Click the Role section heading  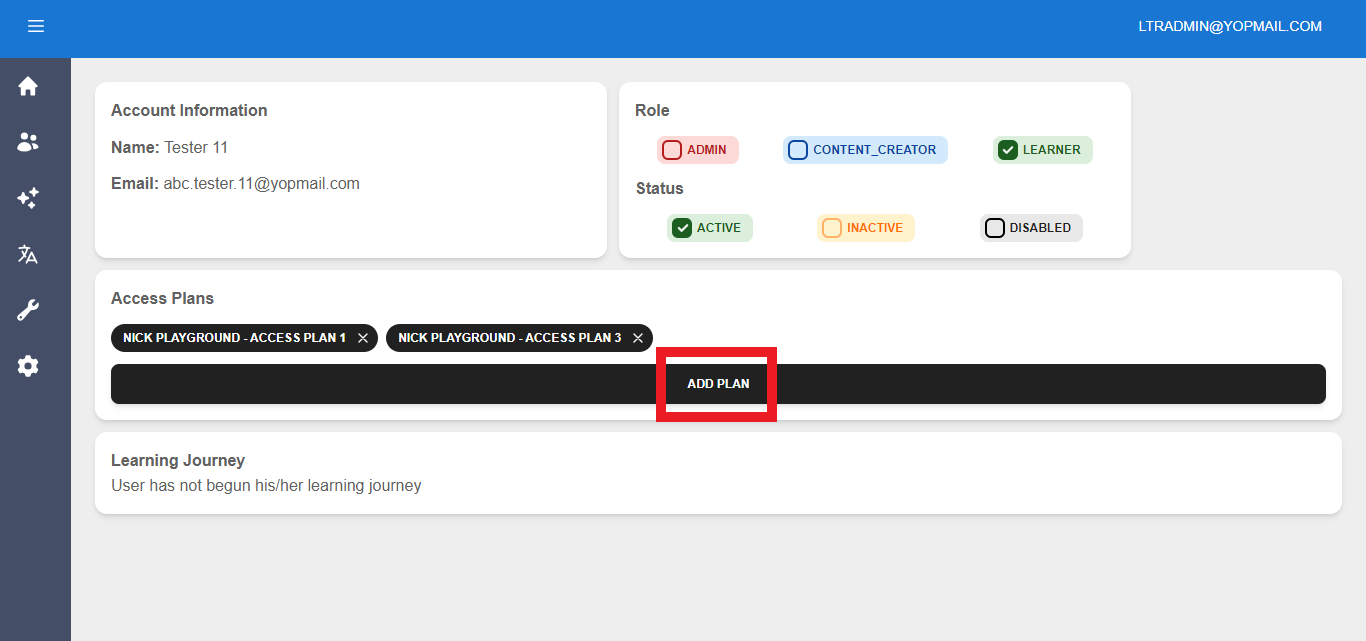click(652, 110)
